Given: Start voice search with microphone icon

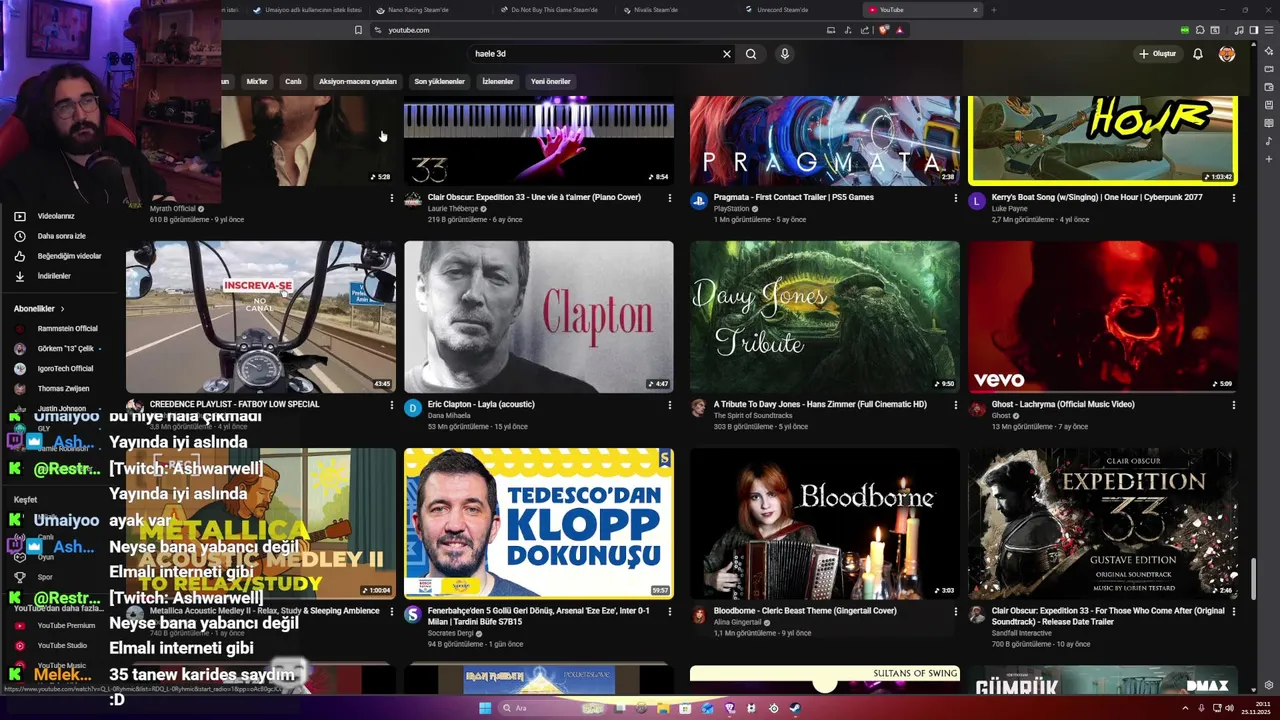Looking at the screenshot, I should [785, 54].
